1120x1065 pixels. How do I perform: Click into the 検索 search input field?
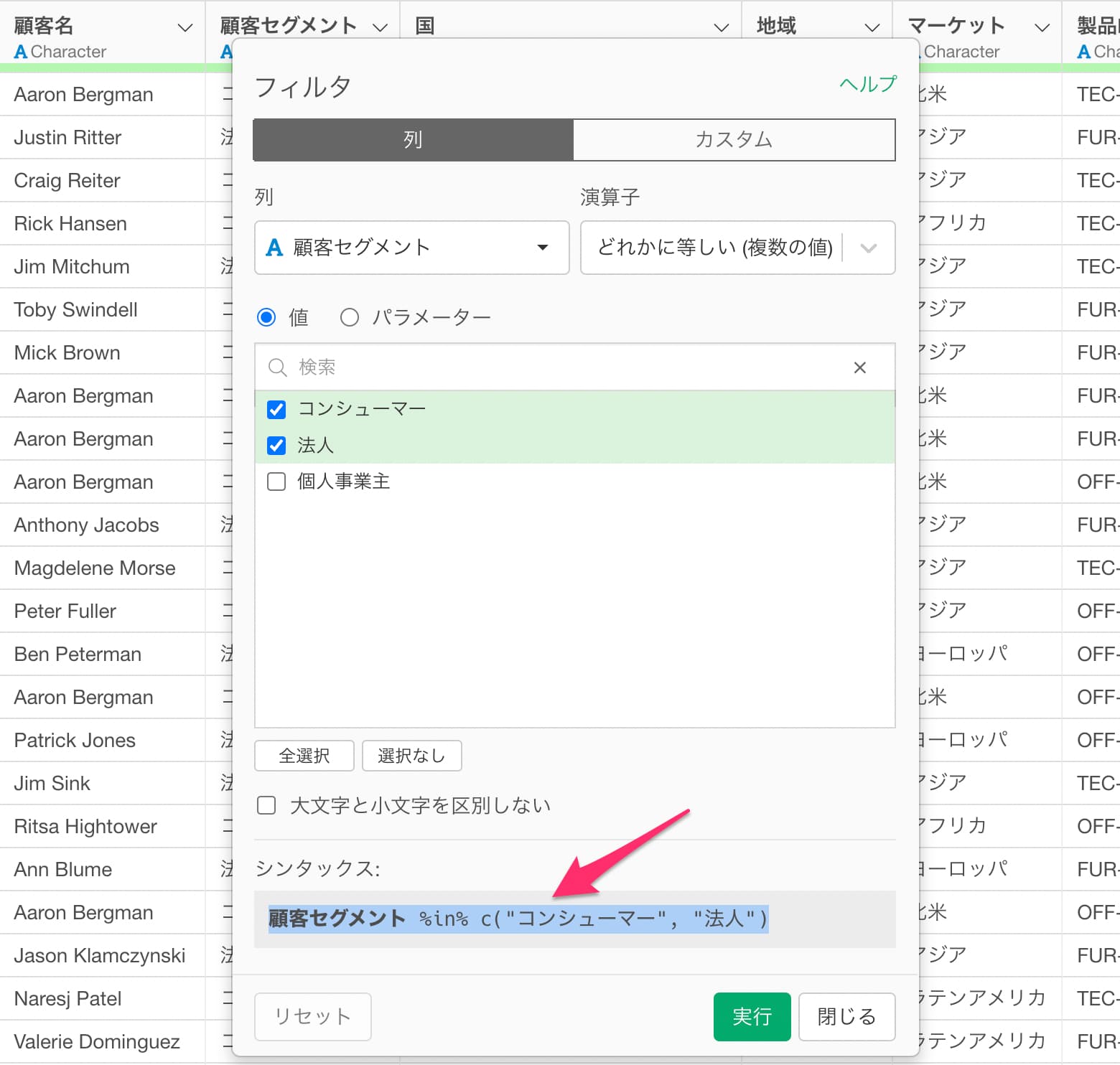(x=567, y=367)
